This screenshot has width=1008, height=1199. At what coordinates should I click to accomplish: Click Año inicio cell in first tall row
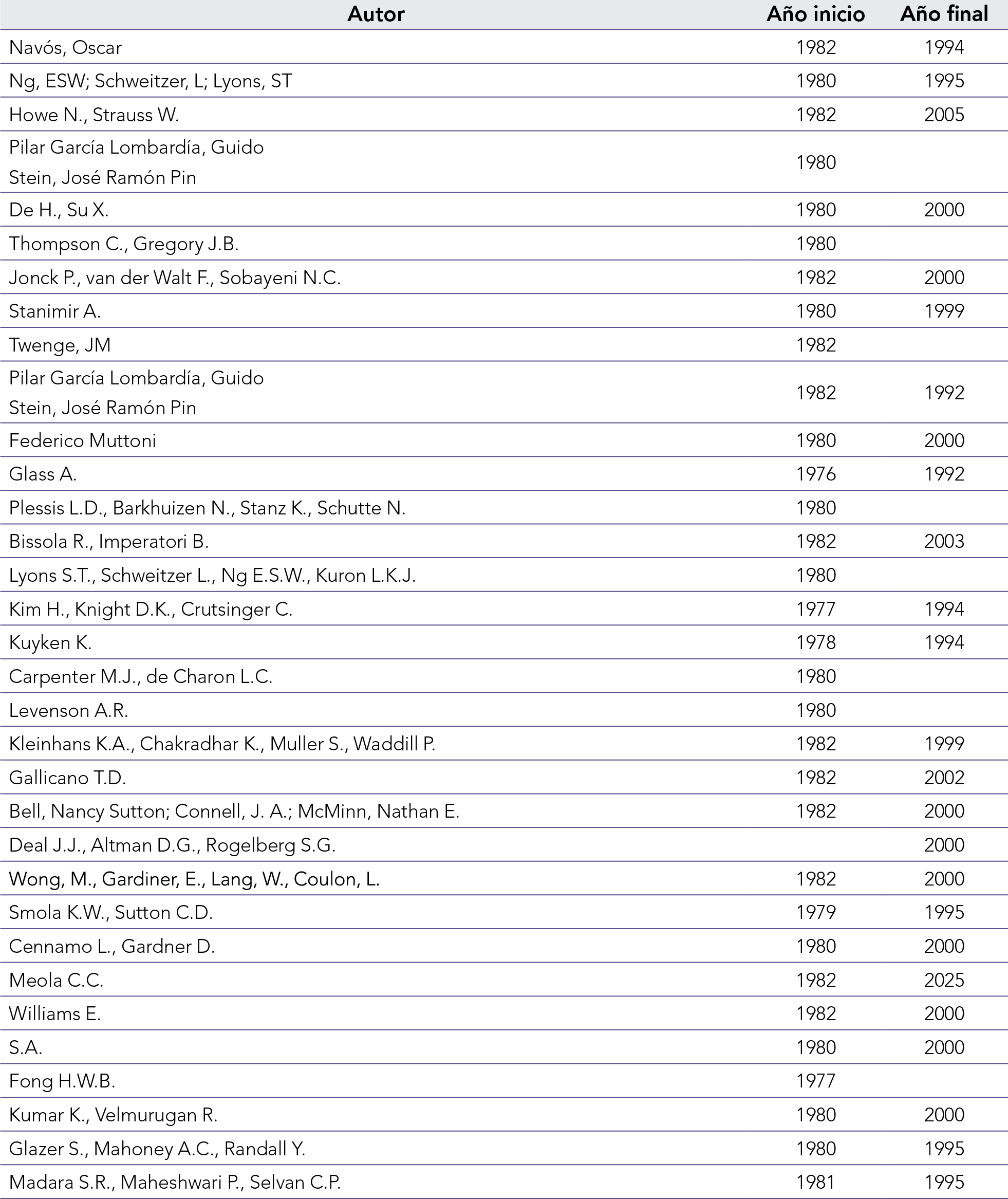815,162
